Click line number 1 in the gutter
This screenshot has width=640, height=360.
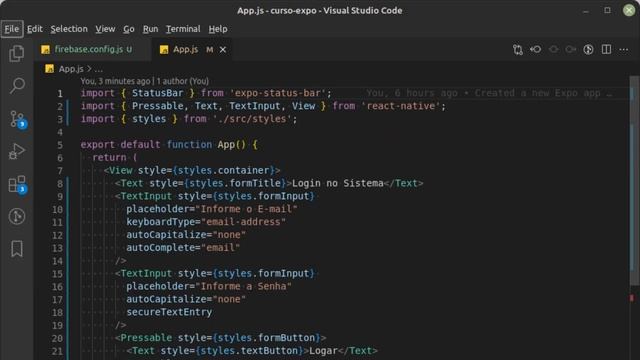pyautogui.click(x=60, y=93)
